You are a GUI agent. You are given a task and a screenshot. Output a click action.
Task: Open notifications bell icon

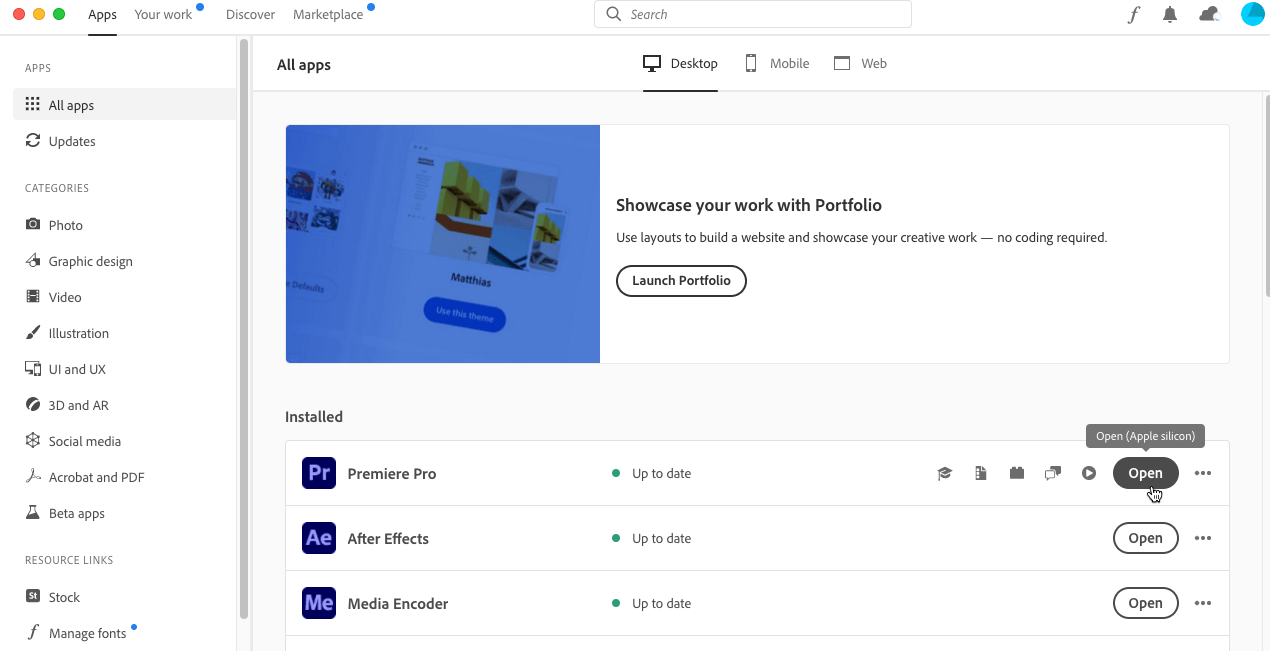pyautogui.click(x=1170, y=15)
